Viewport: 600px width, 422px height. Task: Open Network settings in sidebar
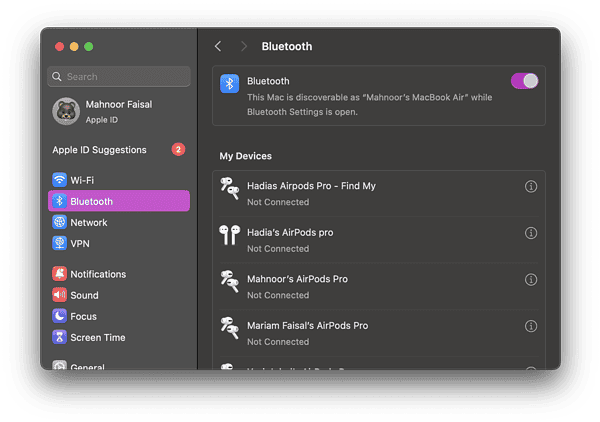coord(88,222)
